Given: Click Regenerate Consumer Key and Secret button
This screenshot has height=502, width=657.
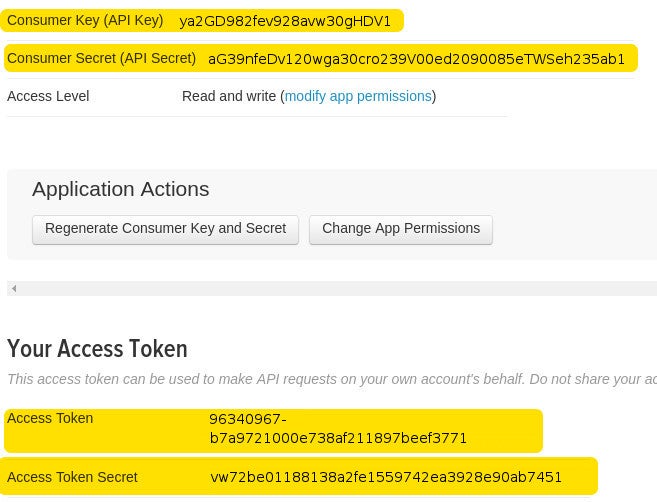Looking at the screenshot, I should [165, 229].
